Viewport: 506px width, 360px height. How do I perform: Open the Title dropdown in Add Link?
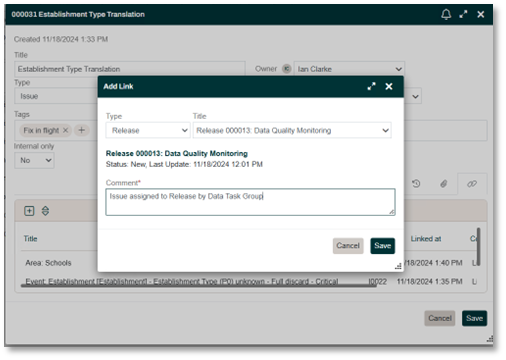pos(292,130)
